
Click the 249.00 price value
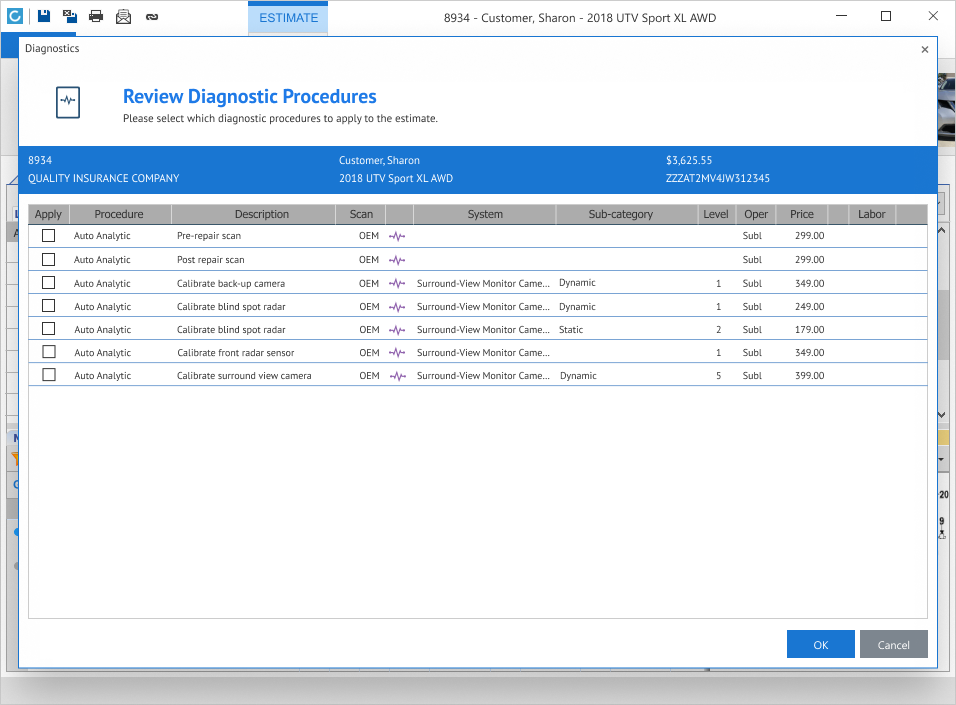[x=809, y=307]
